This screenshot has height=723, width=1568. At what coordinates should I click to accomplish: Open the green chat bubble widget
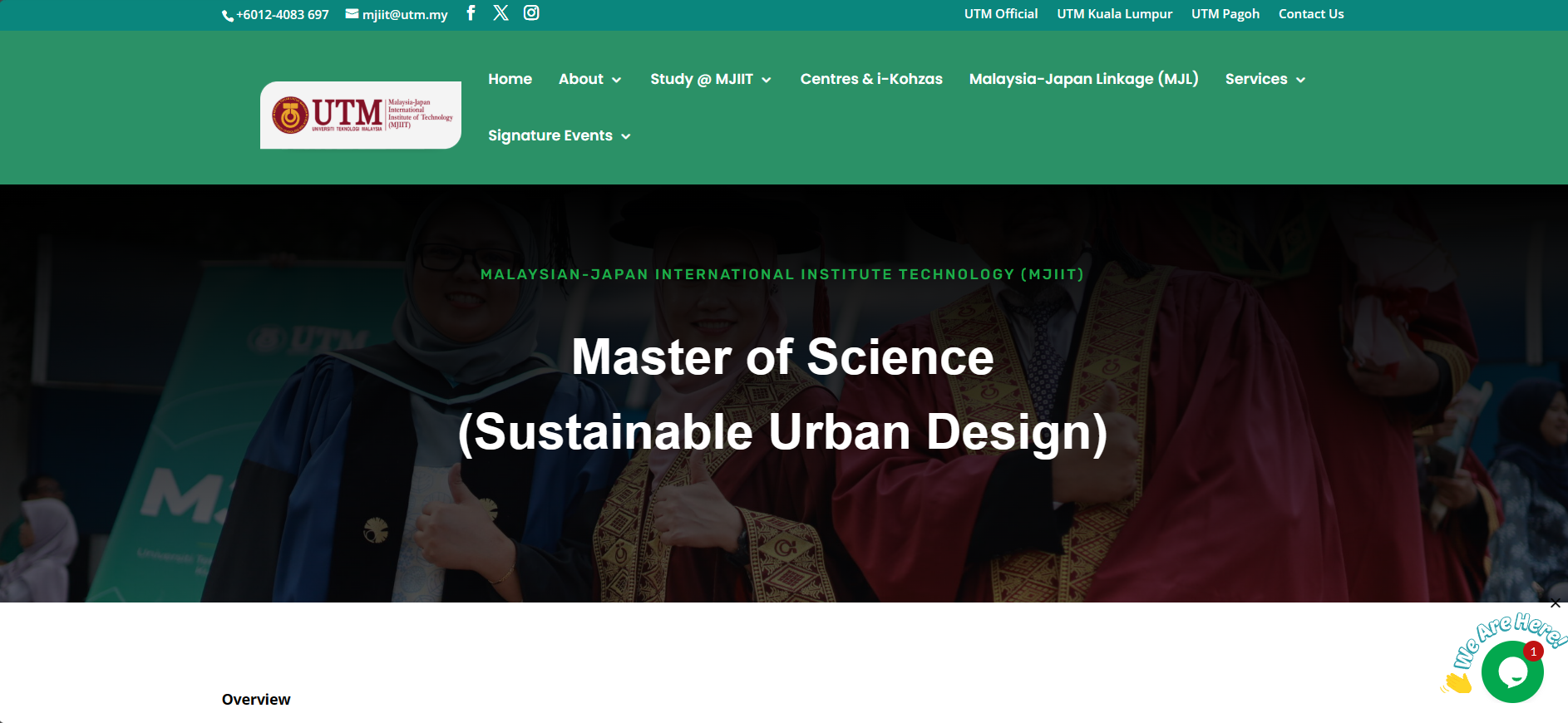tap(1512, 672)
